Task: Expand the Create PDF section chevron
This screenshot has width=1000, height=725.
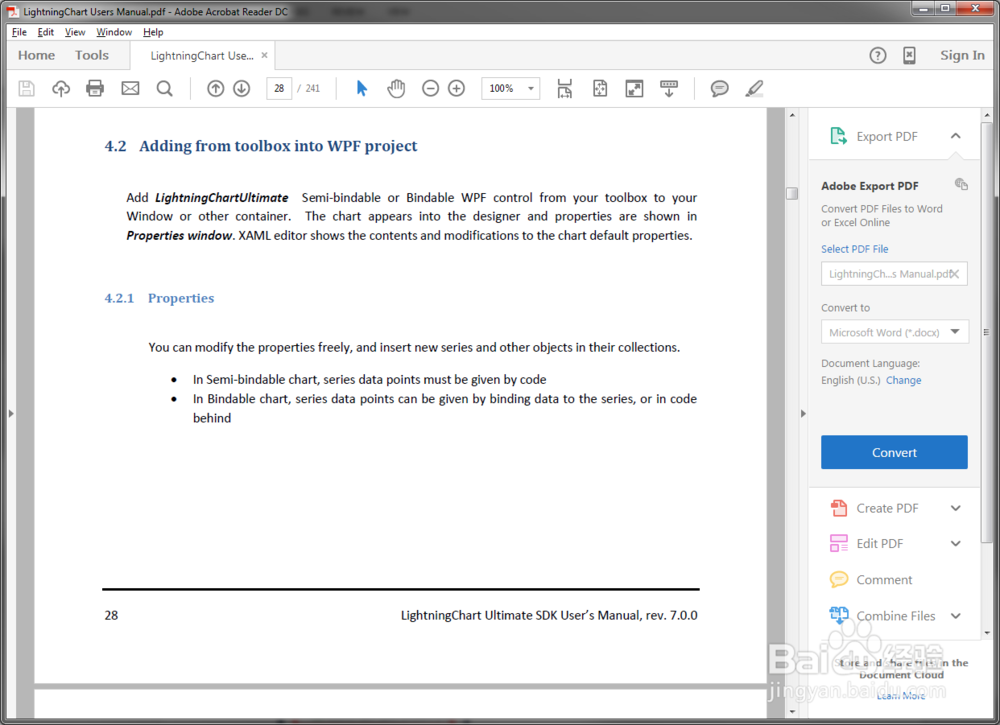Action: 955,508
